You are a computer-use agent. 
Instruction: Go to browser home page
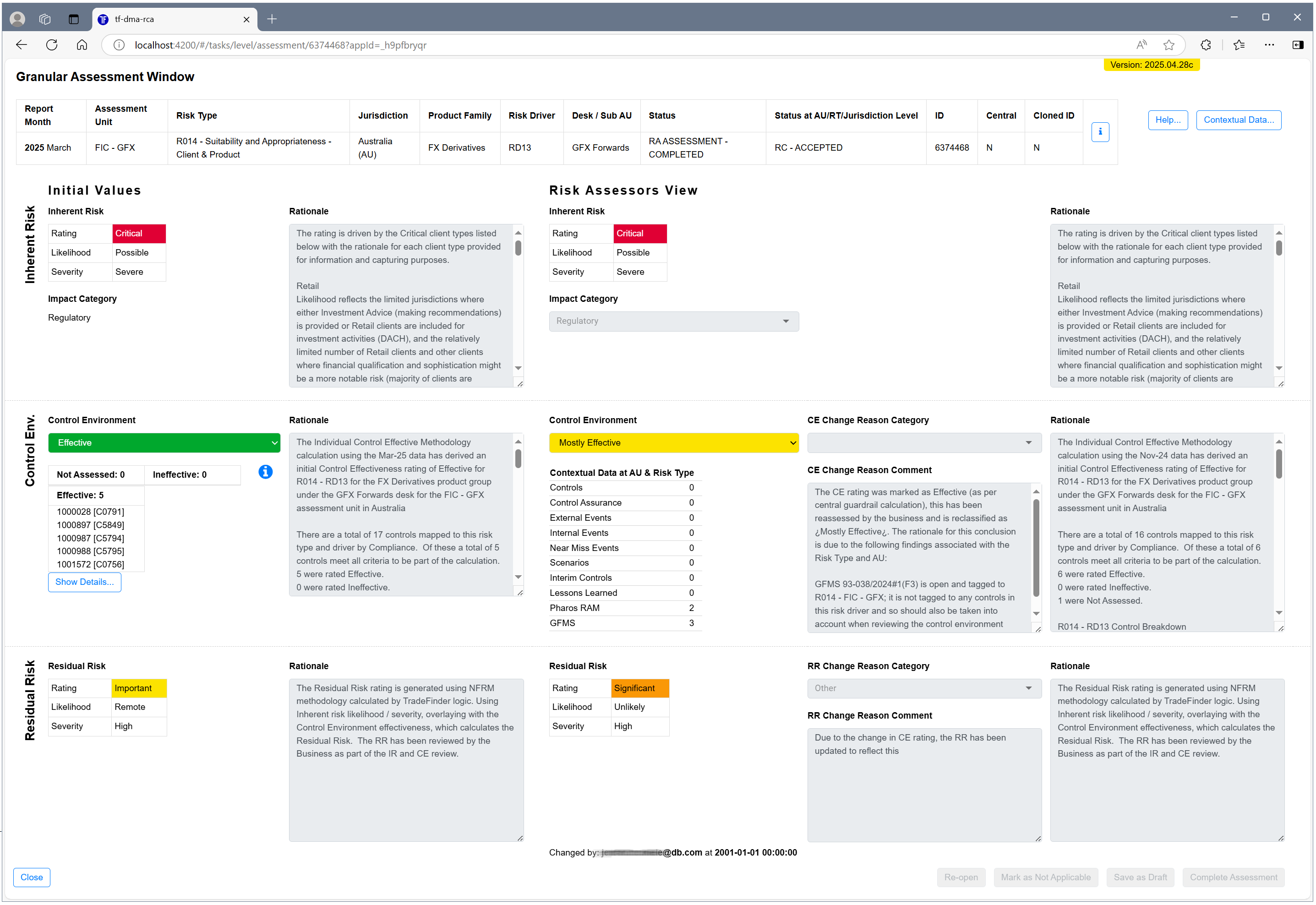(x=82, y=45)
